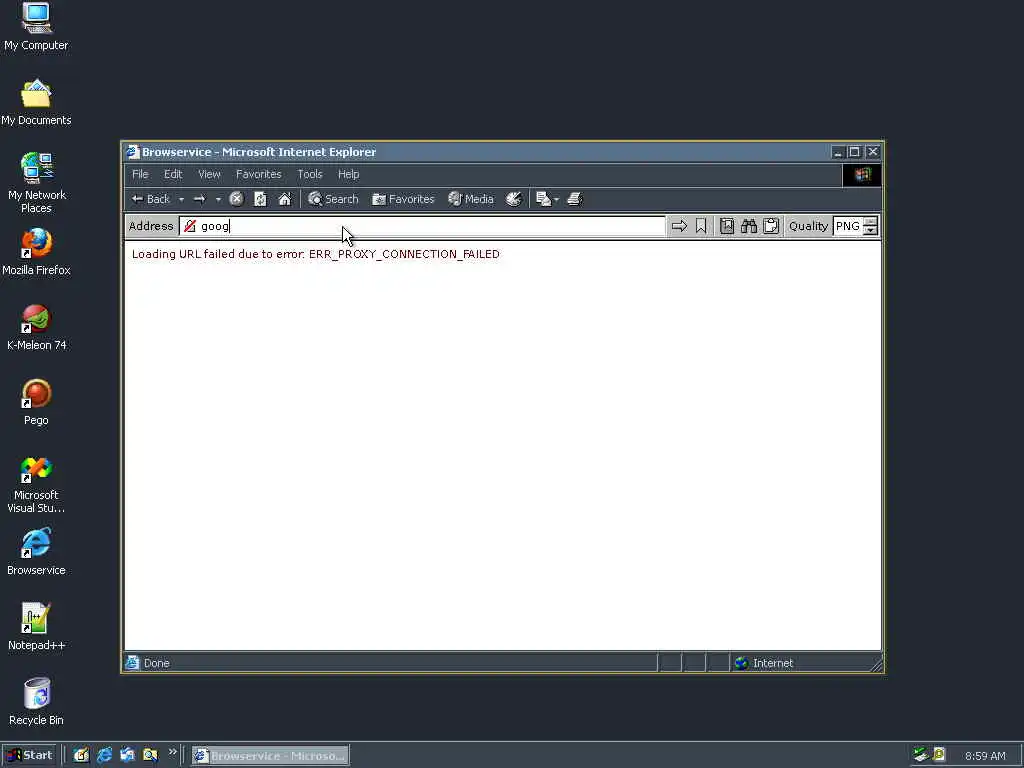1024x768 pixels.
Task: Click the Refresh page icon
Action: (x=260, y=199)
